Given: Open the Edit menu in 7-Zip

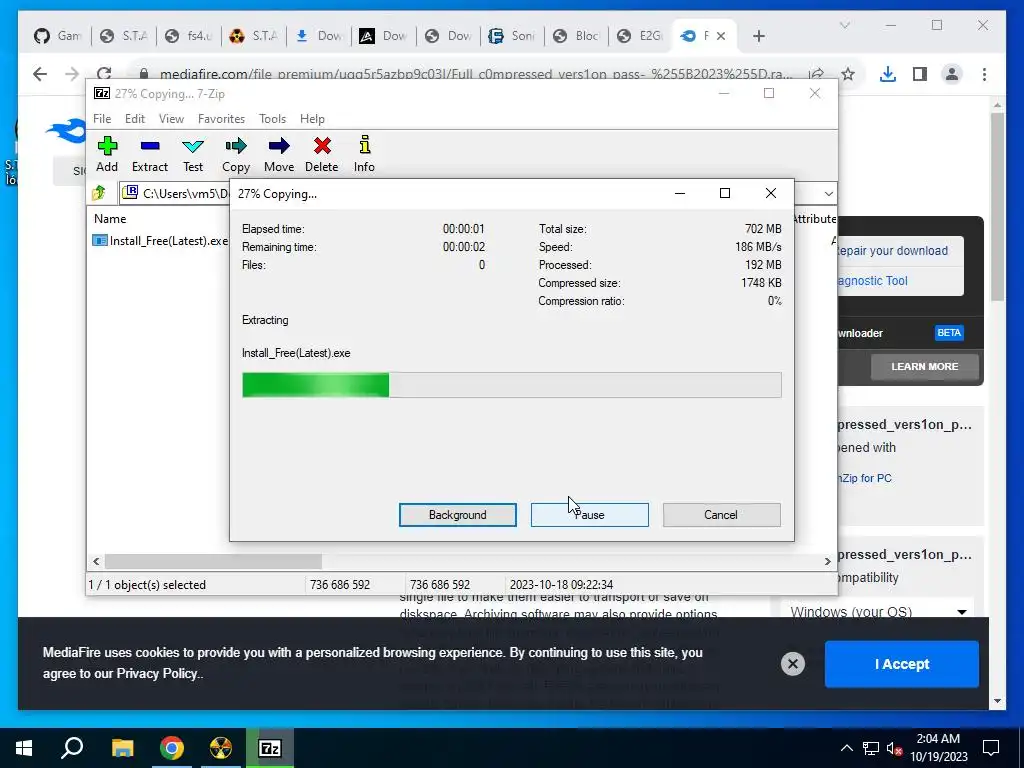Looking at the screenshot, I should (135, 119).
